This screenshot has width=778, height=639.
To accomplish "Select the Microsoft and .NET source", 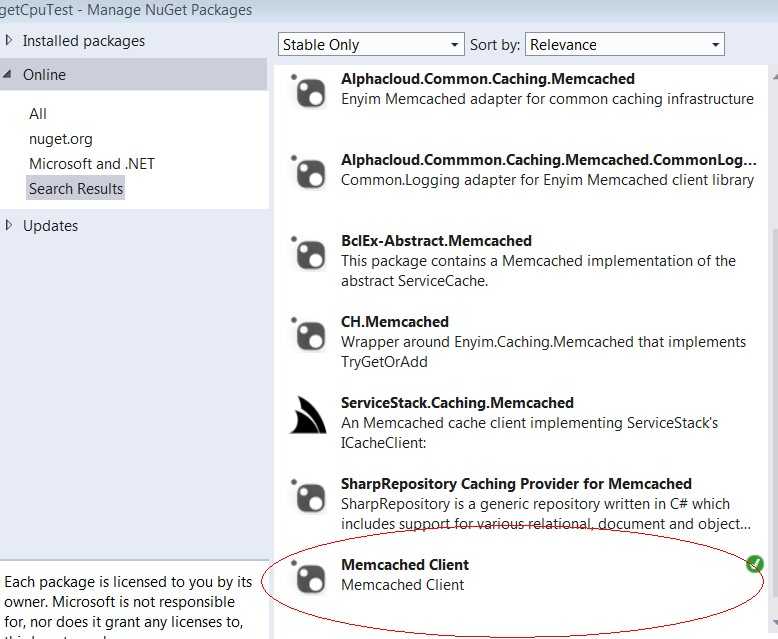I will point(92,164).
